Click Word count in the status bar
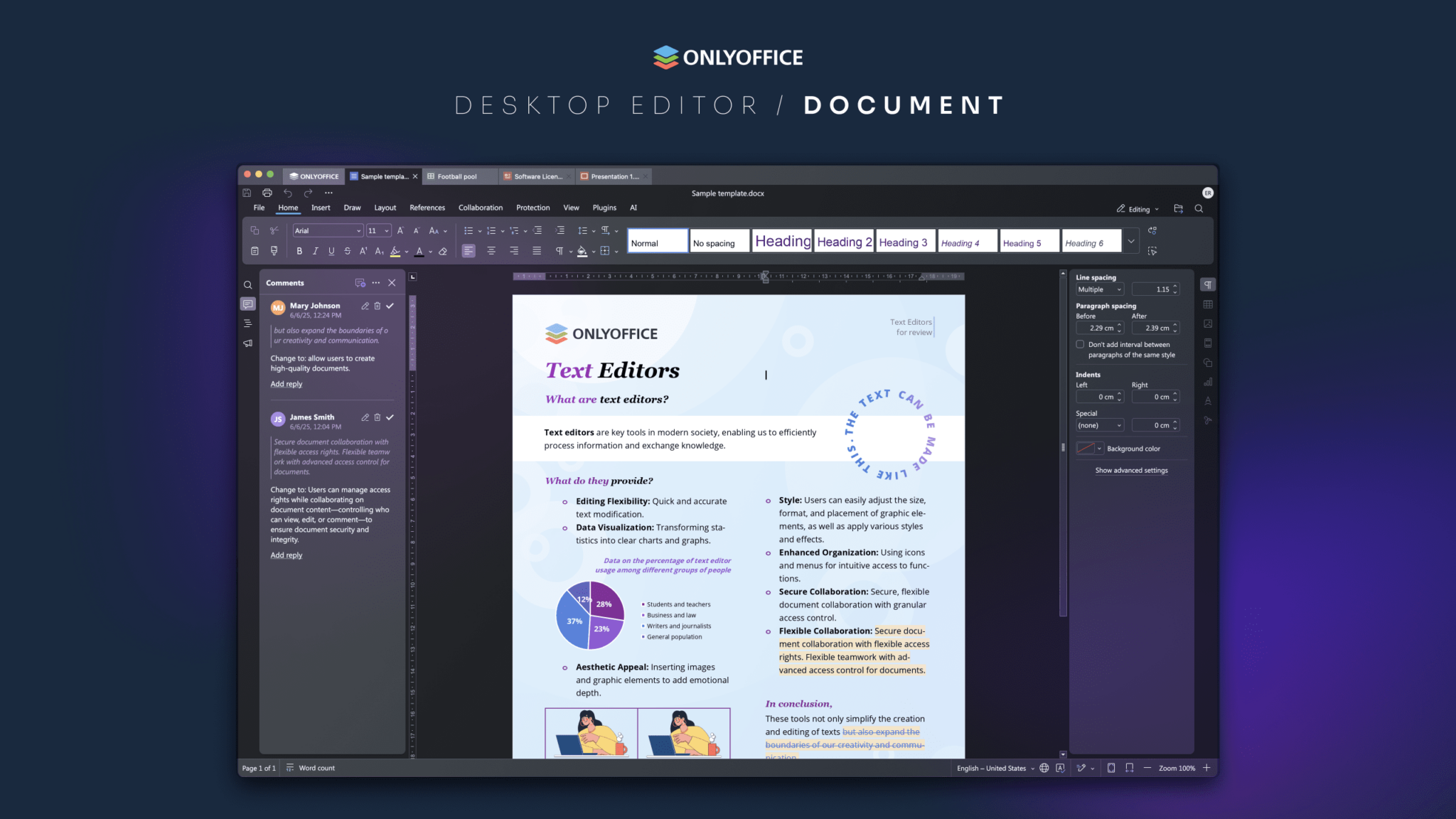 pos(316,768)
